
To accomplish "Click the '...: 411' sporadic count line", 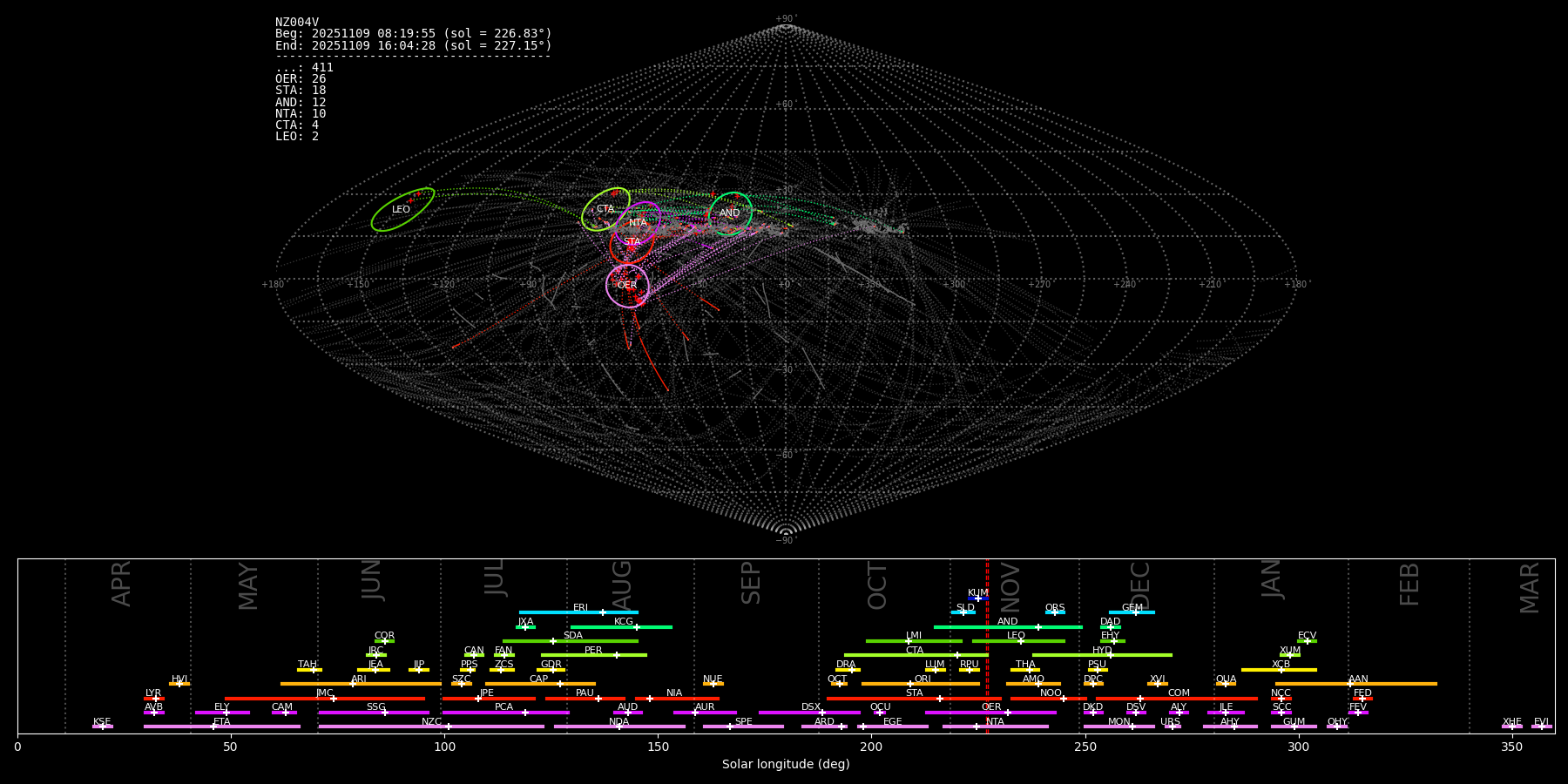I will (304, 68).
